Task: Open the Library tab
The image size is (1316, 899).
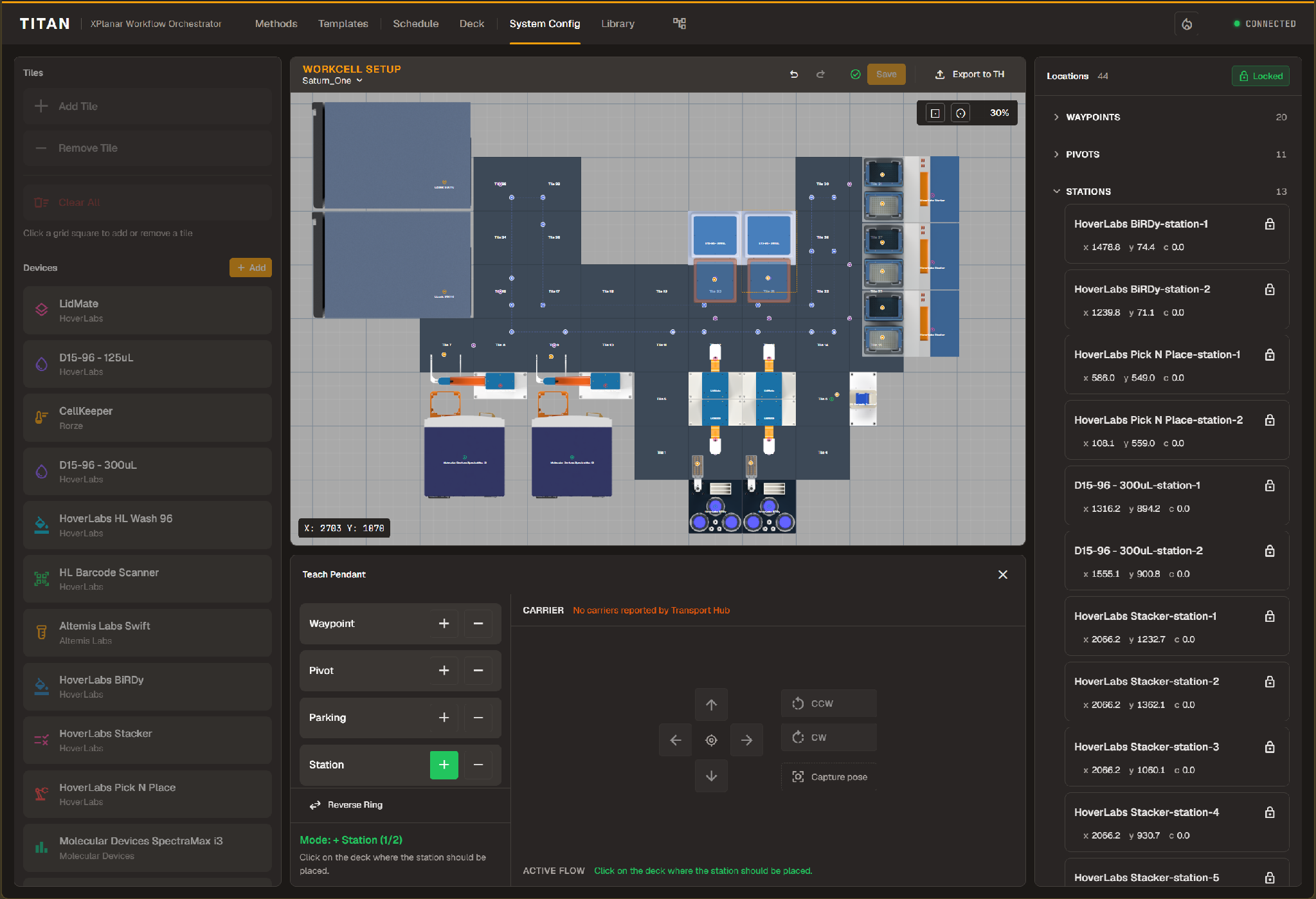Action: click(x=618, y=24)
